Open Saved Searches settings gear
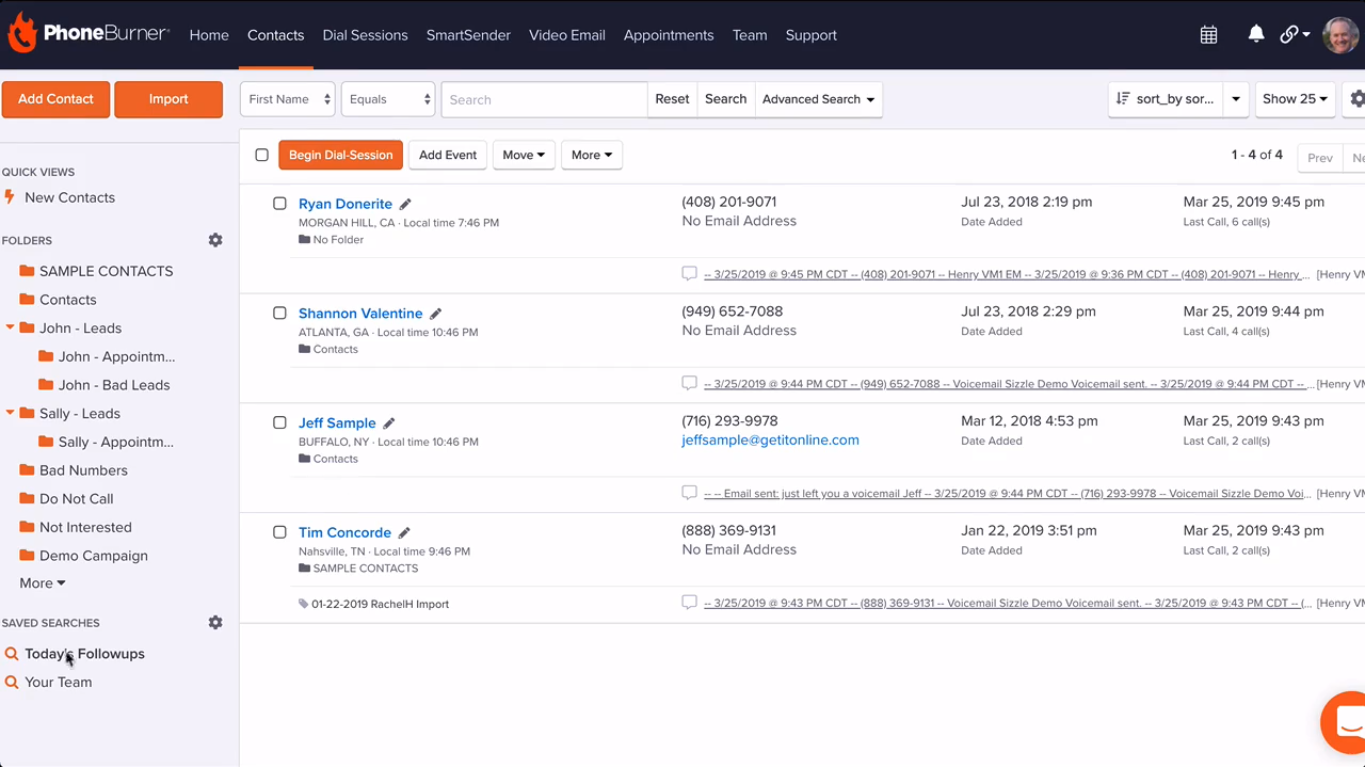1365x767 pixels. pyautogui.click(x=215, y=622)
